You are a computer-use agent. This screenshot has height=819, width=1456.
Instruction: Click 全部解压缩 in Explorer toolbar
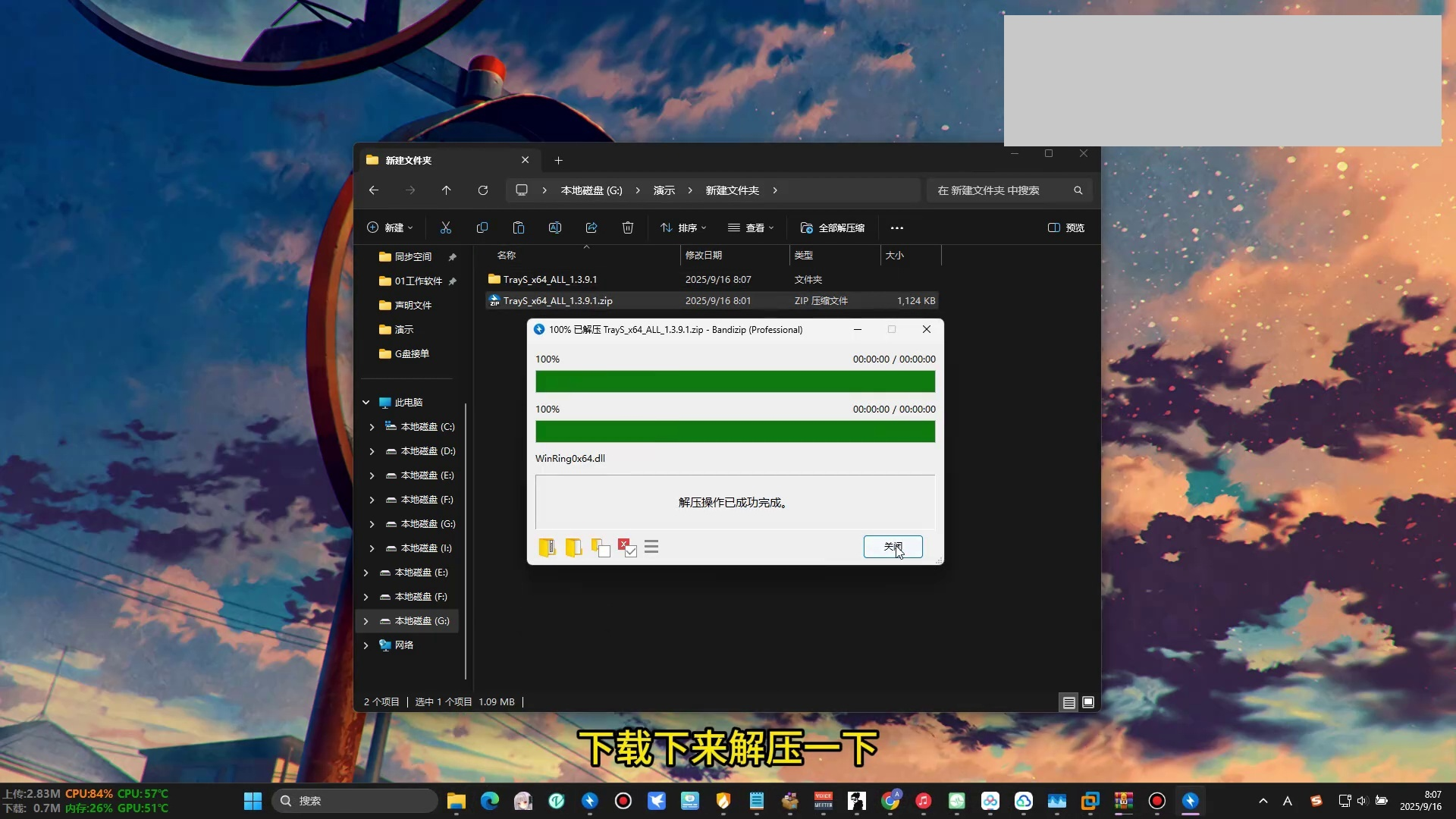833,227
